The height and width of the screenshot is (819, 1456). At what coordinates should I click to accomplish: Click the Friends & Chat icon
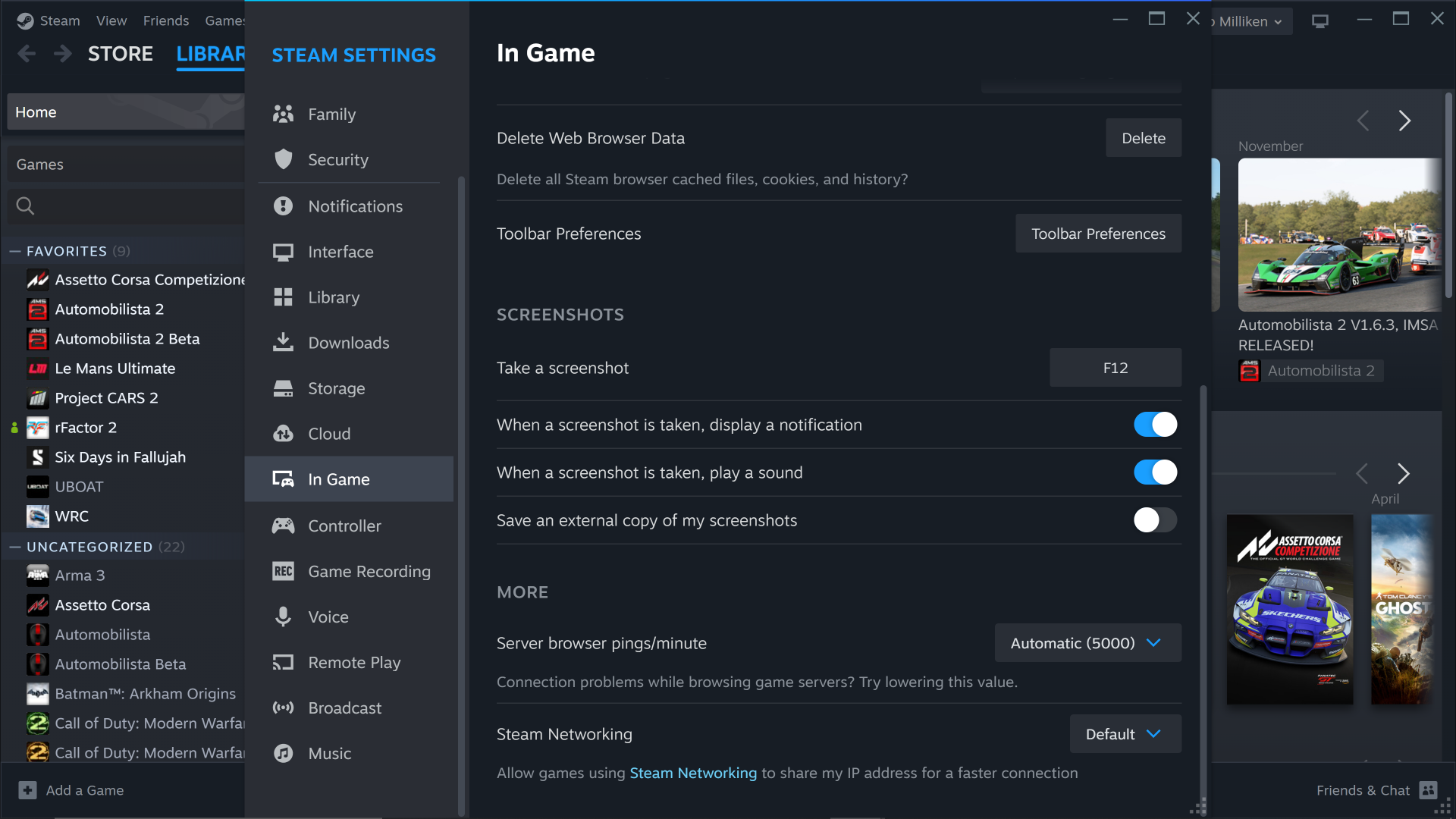(x=1428, y=790)
